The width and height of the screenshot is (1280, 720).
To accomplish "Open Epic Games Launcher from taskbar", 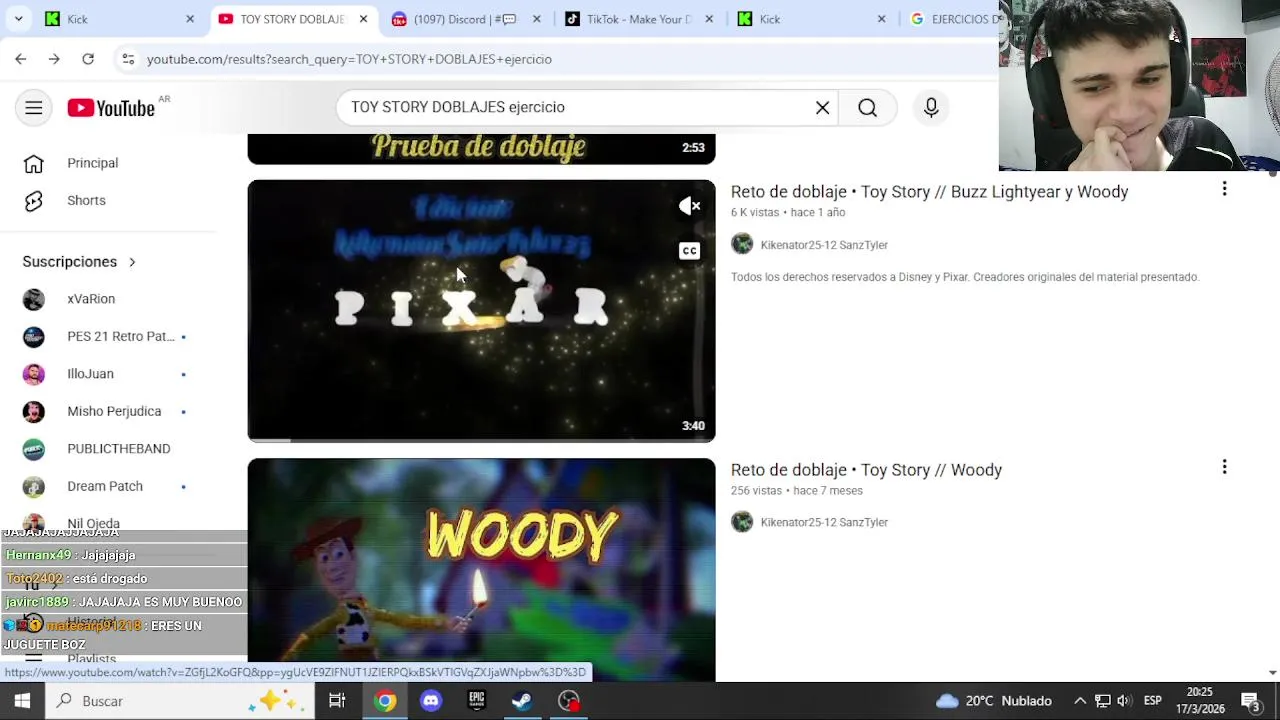I will point(477,701).
